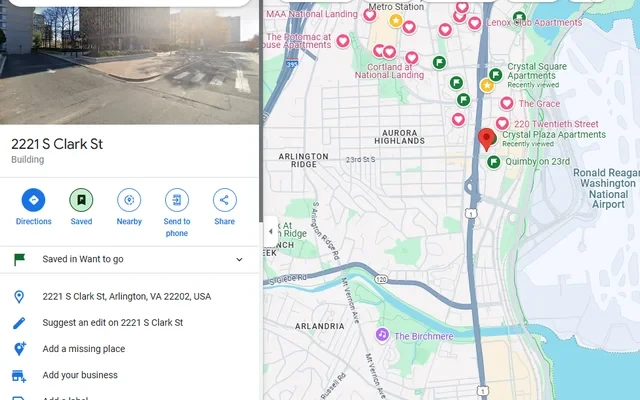The image size is (640, 400).
Task: Collapse the side panel arrow
Action: coord(270,231)
